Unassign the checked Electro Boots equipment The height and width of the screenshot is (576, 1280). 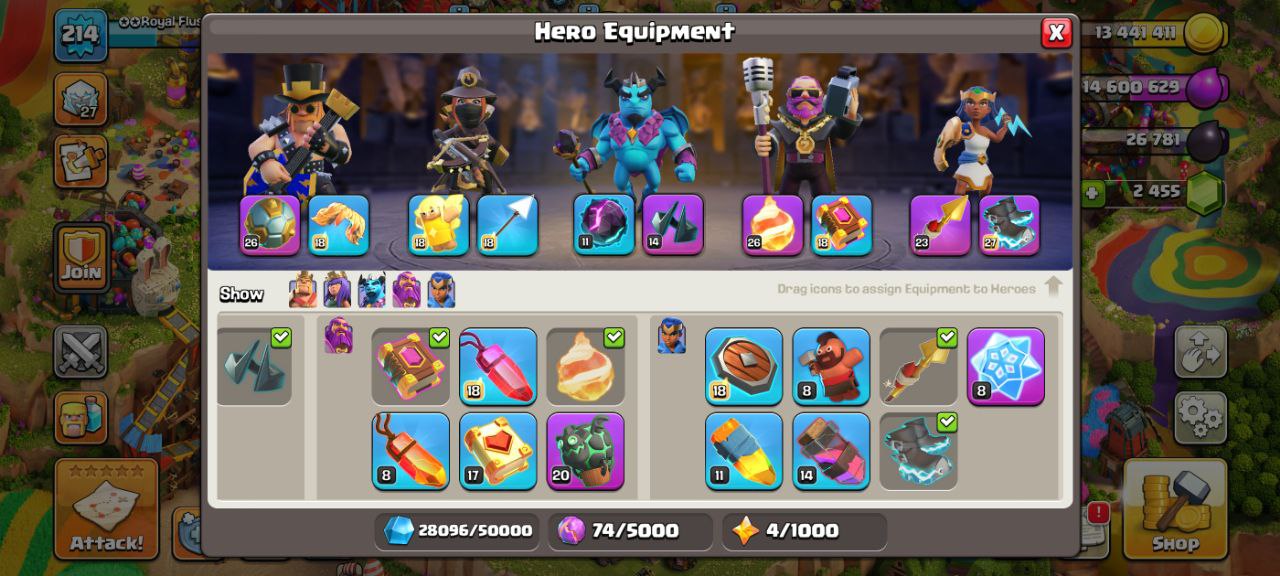pos(919,451)
